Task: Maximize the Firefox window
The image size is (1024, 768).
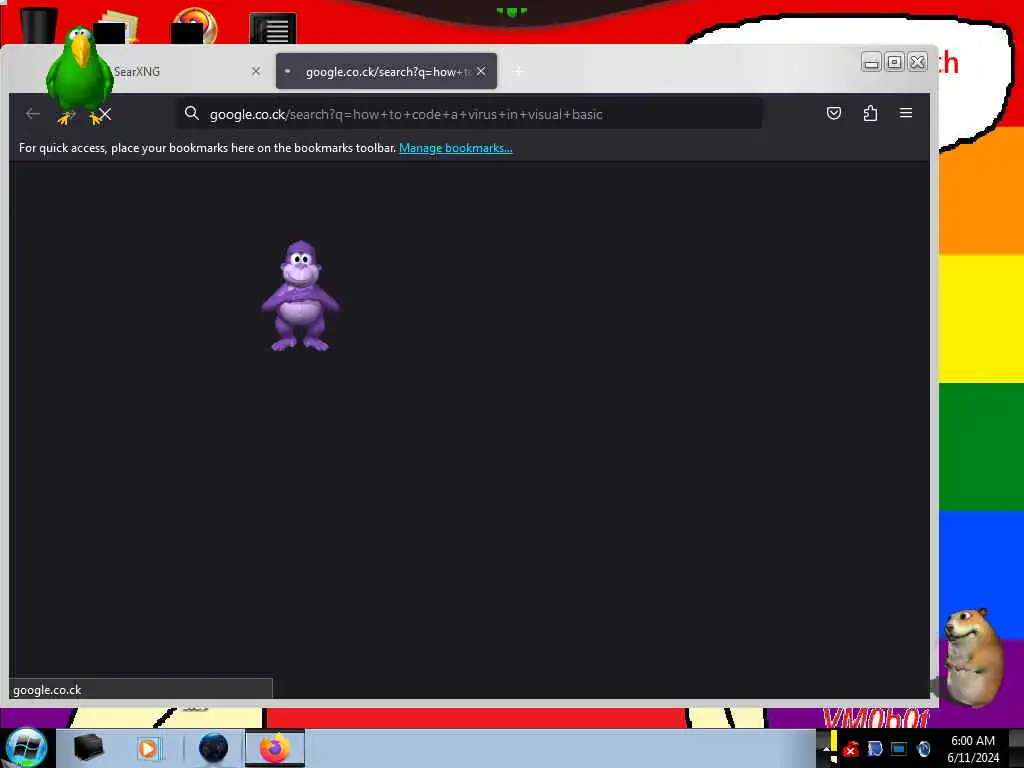Action: 895,62
